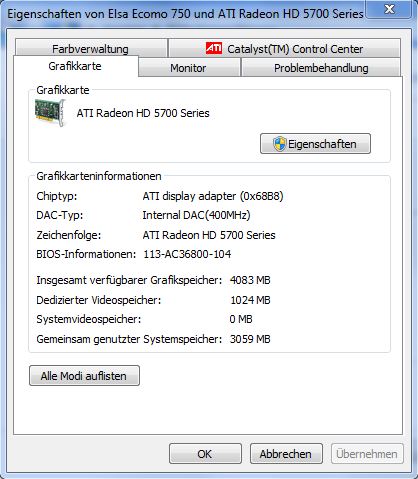
Task: Click the Dedizierter Videospeicher 1024 MB value
Action: click(x=250, y=300)
